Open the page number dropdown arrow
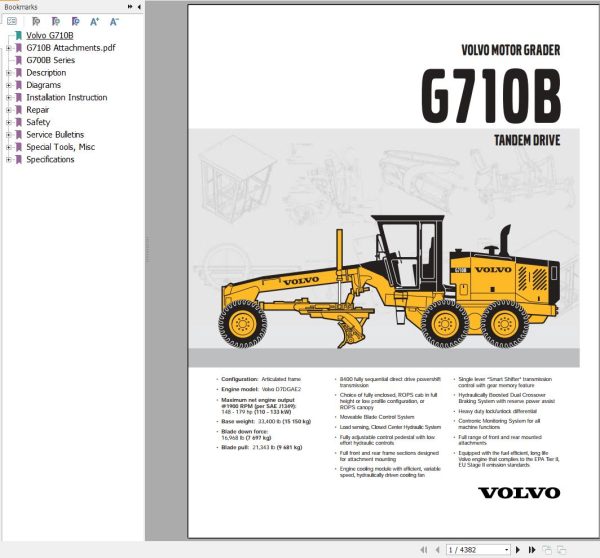The image size is (600, 558). [507, 550]
